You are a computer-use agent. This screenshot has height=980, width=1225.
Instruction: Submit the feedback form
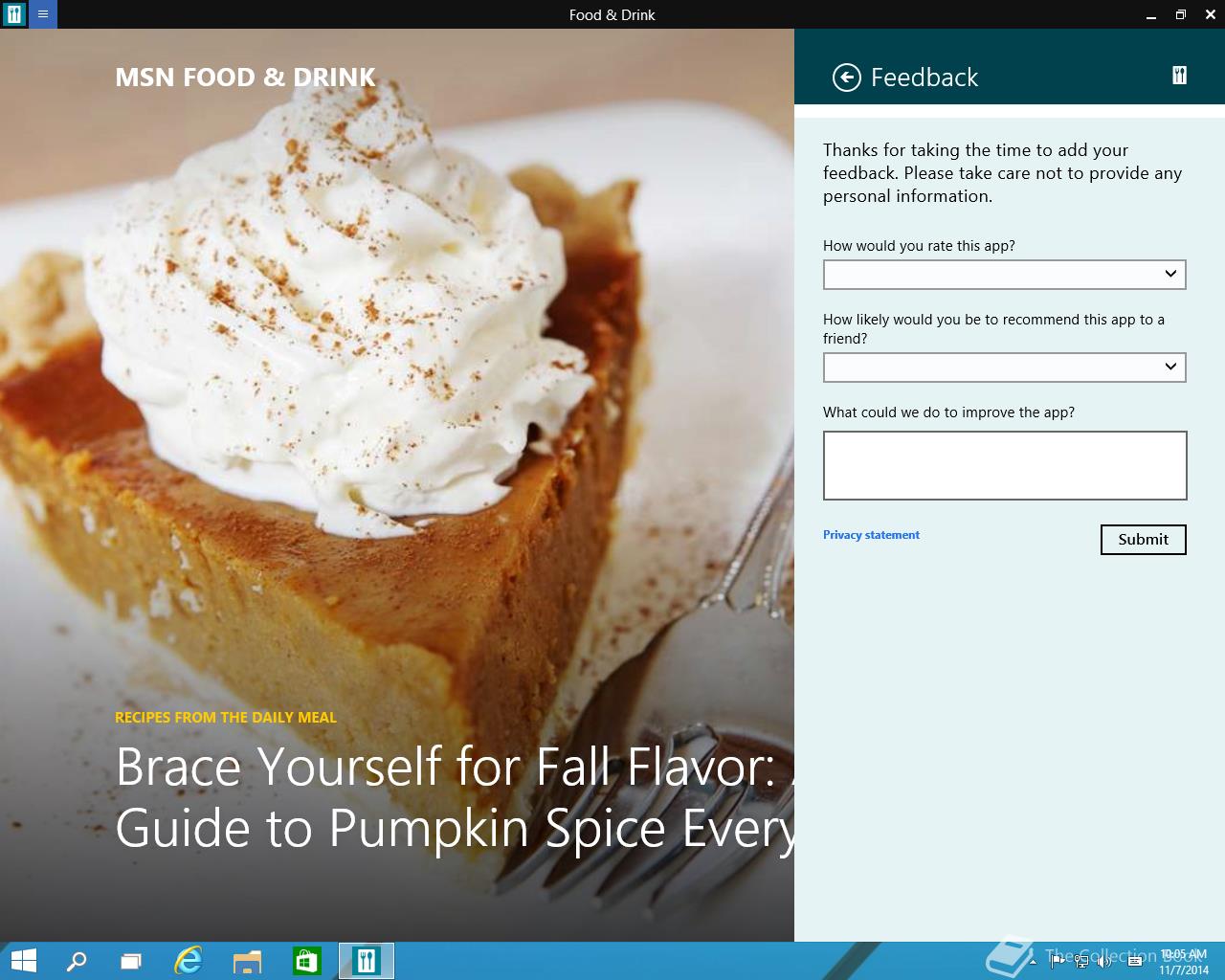(1143, 540)
